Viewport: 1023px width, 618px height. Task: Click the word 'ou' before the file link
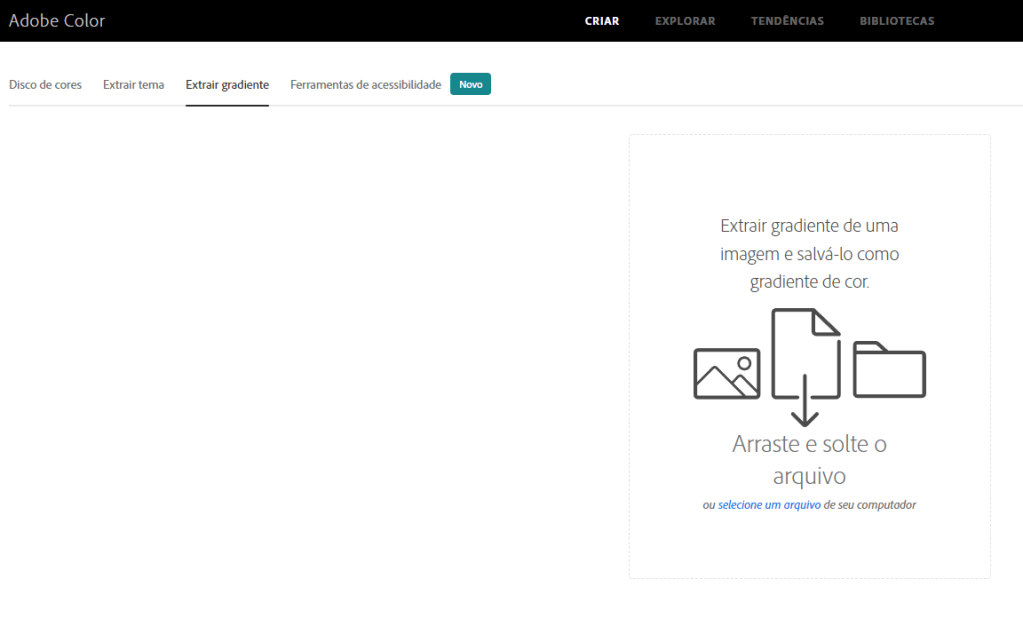[x=709, y=505]
